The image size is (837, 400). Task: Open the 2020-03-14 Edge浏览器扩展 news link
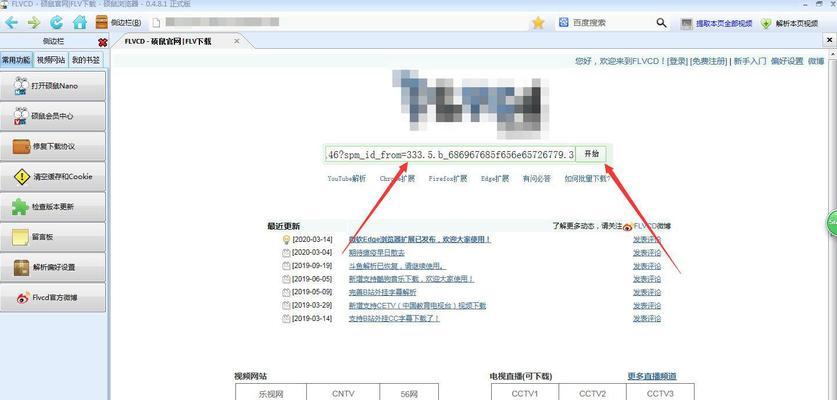420,240
